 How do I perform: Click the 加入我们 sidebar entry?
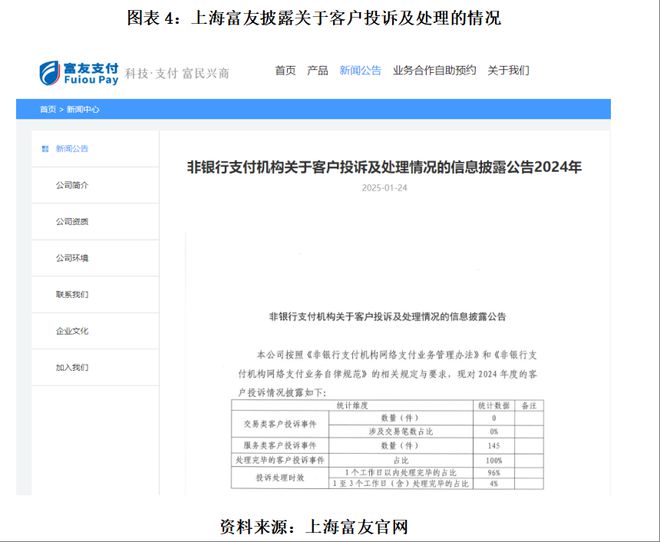click(x=72, y=368)
